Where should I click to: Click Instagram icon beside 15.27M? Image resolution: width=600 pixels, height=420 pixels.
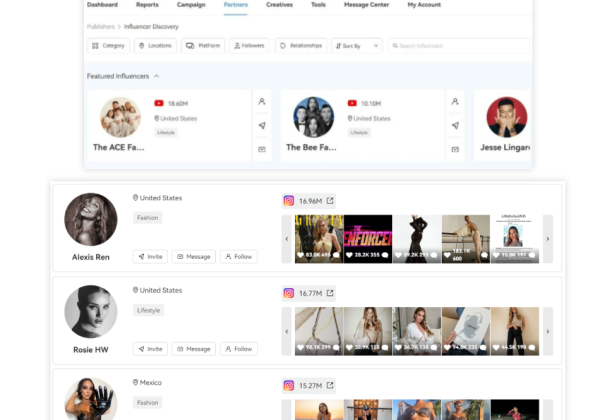(289, 385)
